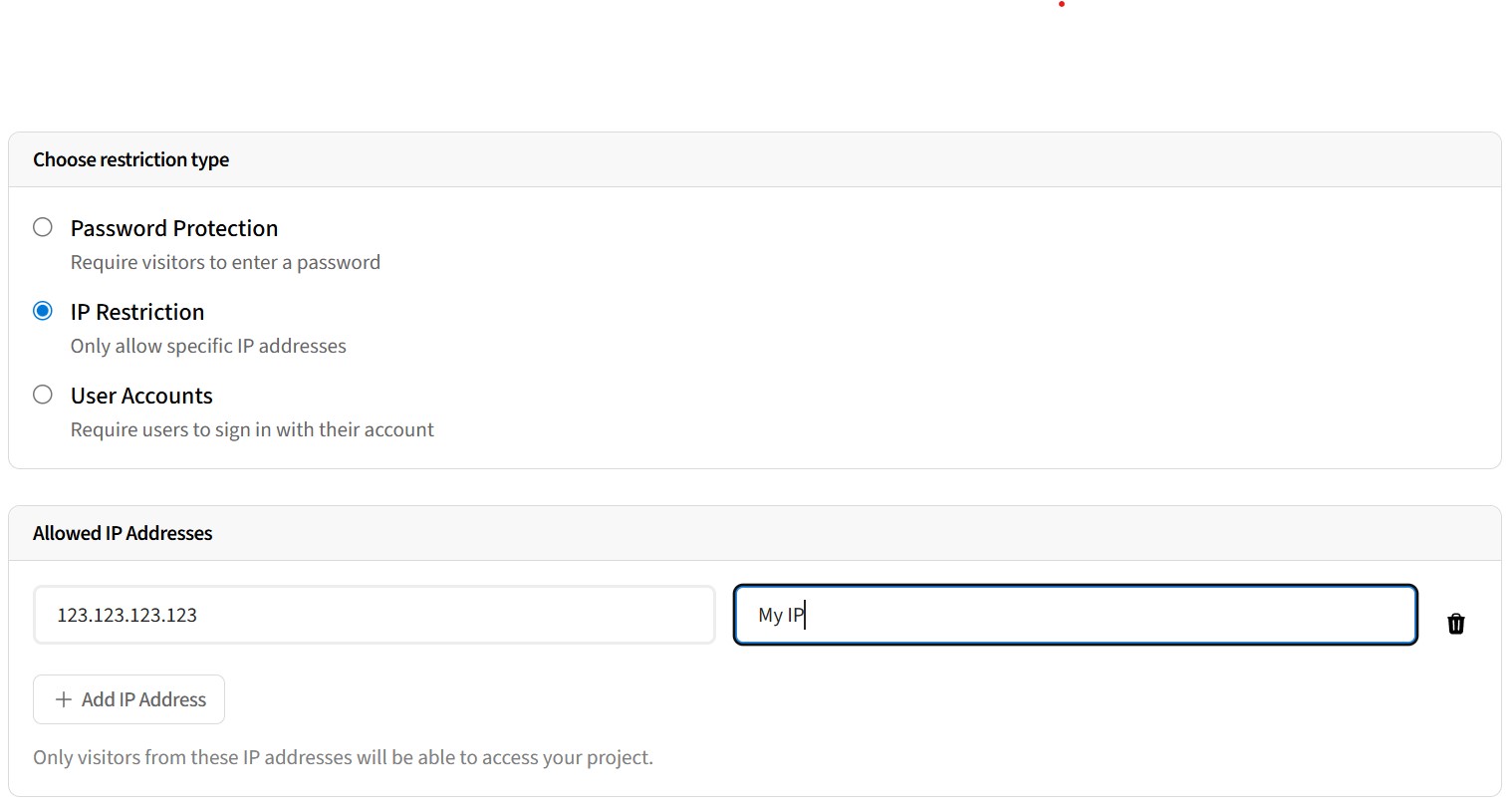Click the Choose restriction type header
The image size is (1512, 807).
click(130, 159)
